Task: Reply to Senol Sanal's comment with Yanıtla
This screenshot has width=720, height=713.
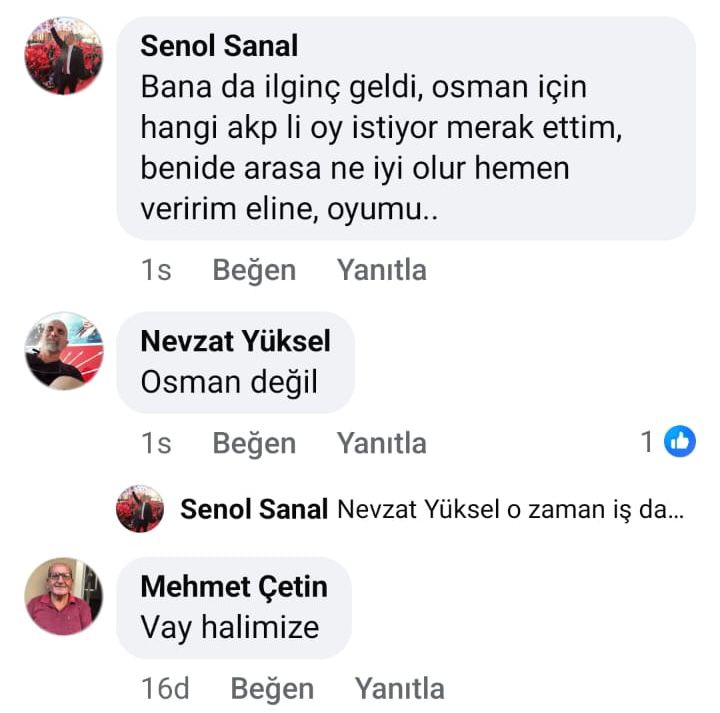Action: pos(381,270)
